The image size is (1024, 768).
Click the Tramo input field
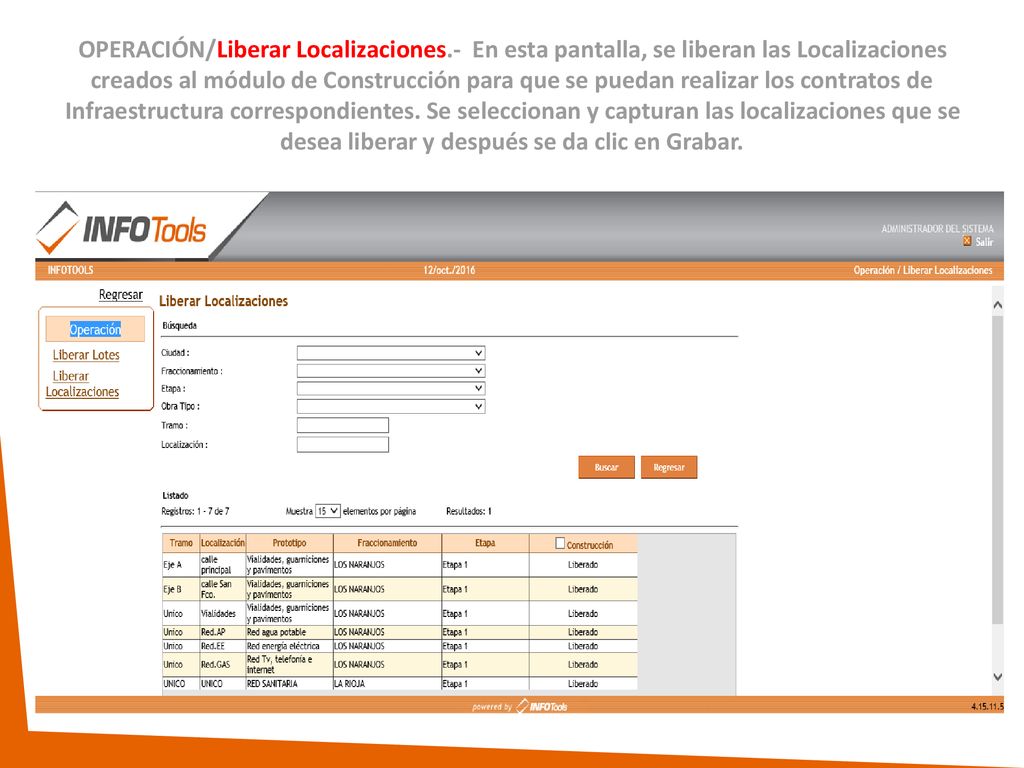click(343, 425)
